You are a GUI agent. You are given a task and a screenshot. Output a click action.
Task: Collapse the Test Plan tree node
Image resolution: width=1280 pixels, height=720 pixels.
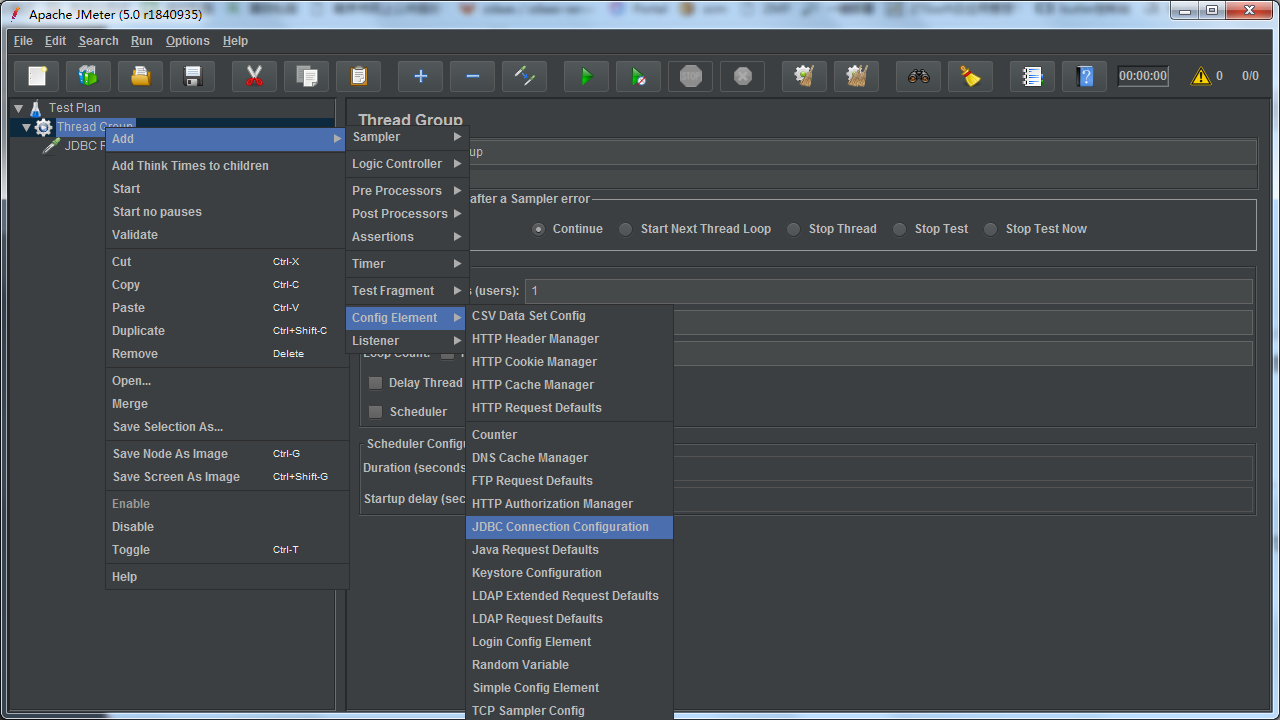(x=18, y=108)
